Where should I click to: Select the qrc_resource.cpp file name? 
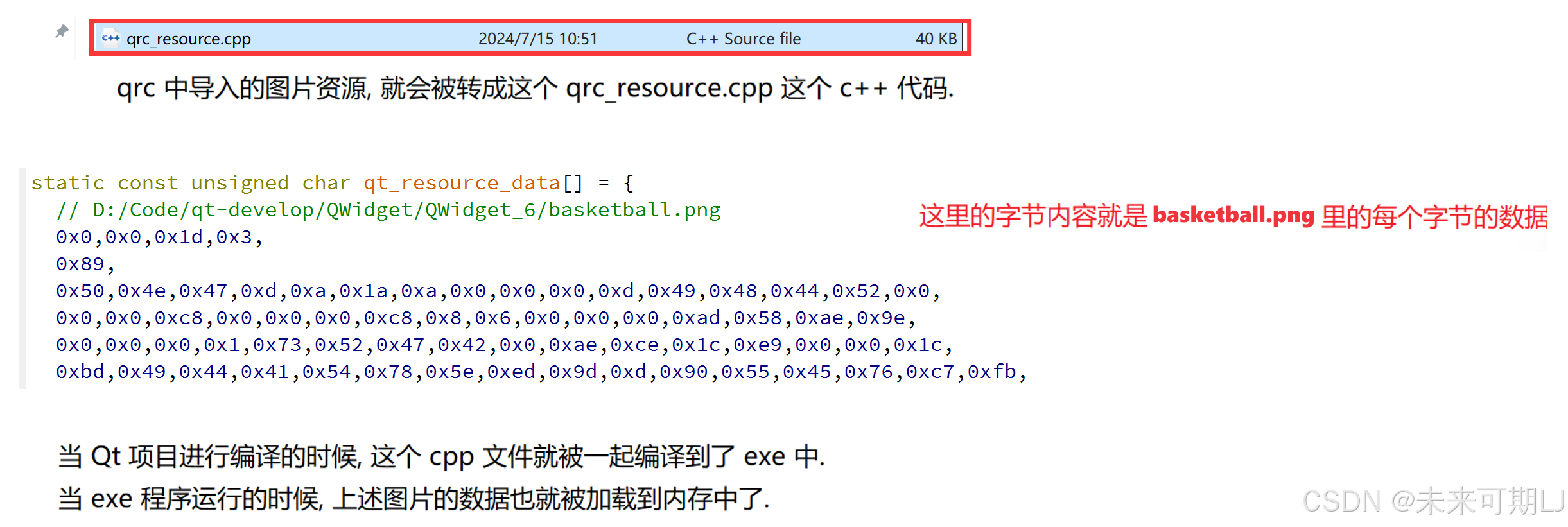[188, 39]
